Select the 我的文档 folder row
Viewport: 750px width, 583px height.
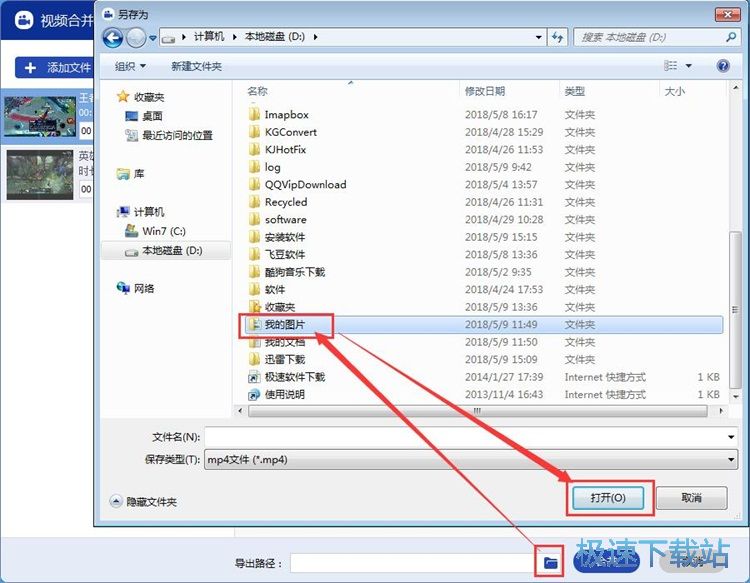coord(484,342)
